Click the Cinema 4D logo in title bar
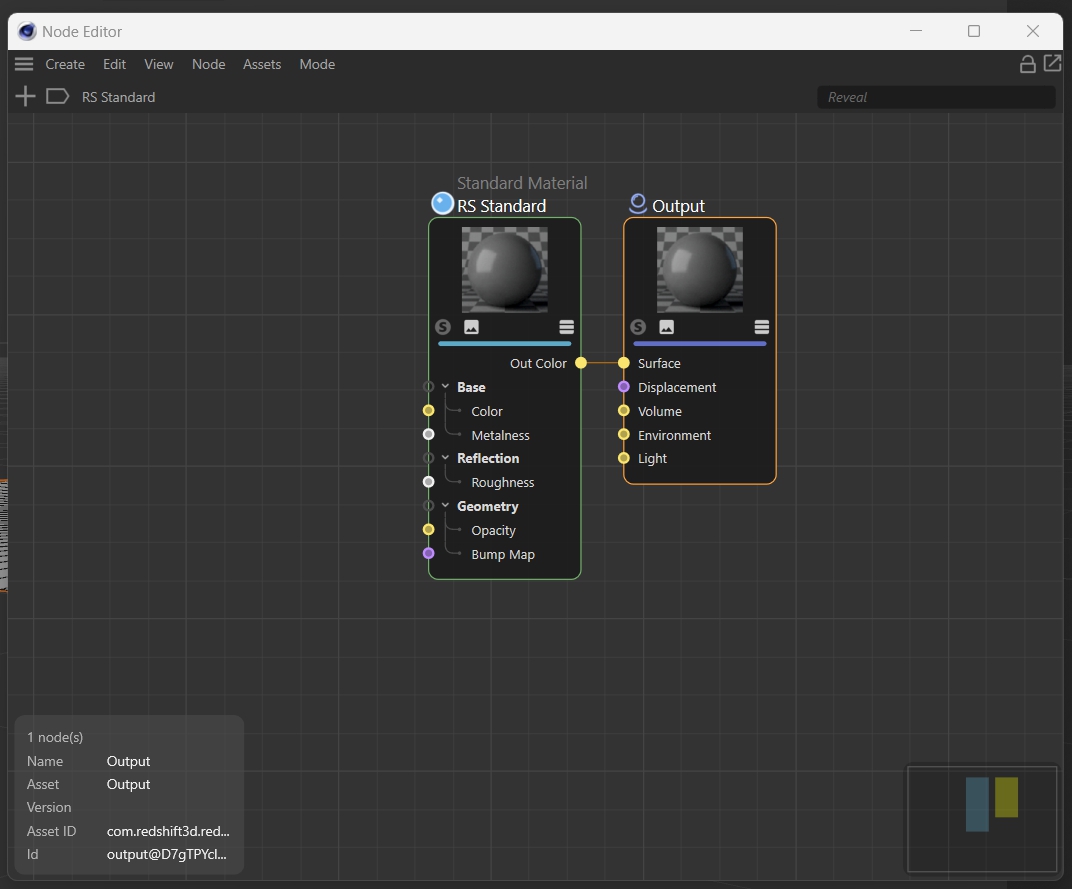The height and width of the screenshot is (889, 1072). pyautogui.click(x=27, y=31)
